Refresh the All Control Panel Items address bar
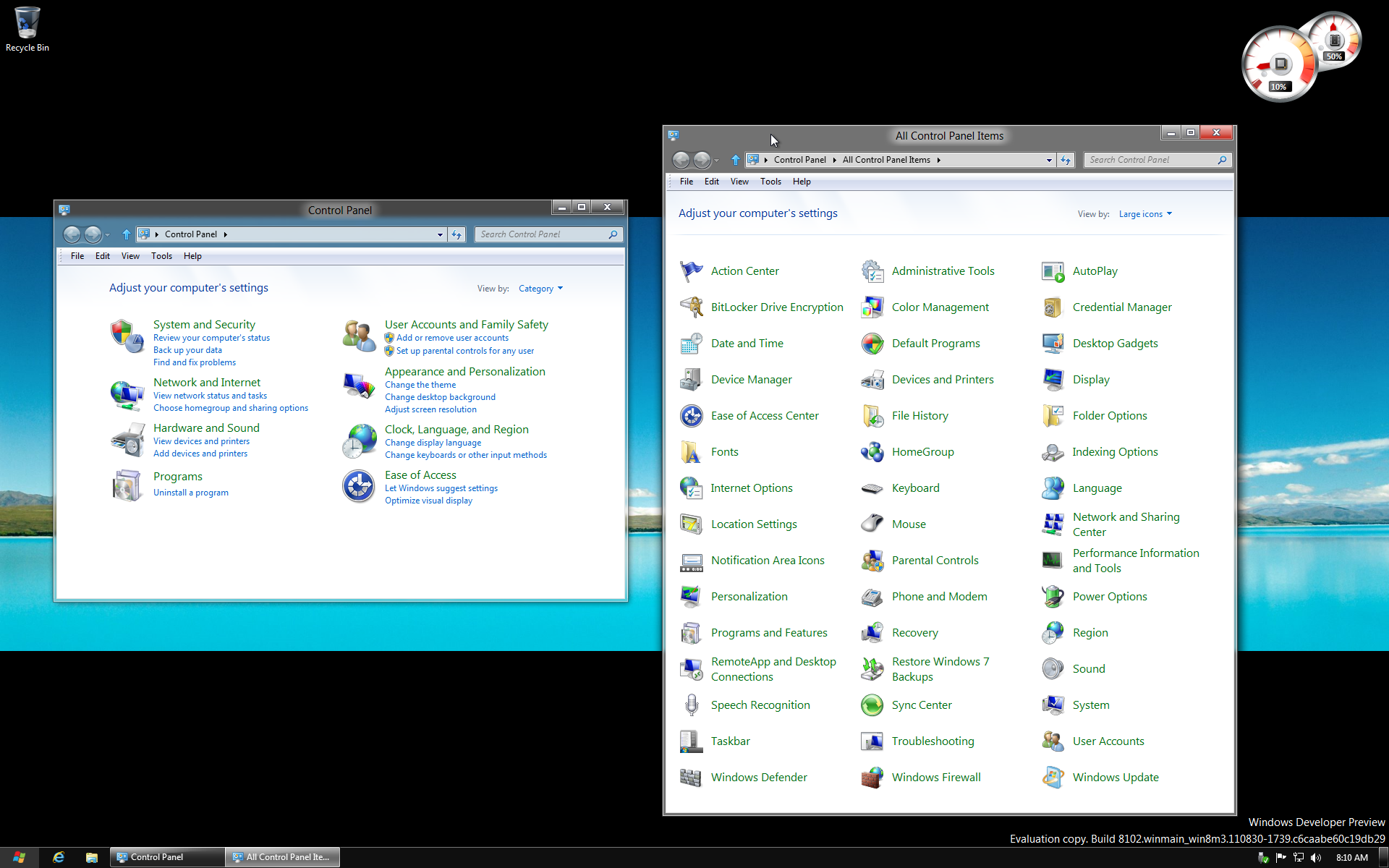This screenshot has width=1389, height=868. pyautogui.click(x=1066, y=160)
